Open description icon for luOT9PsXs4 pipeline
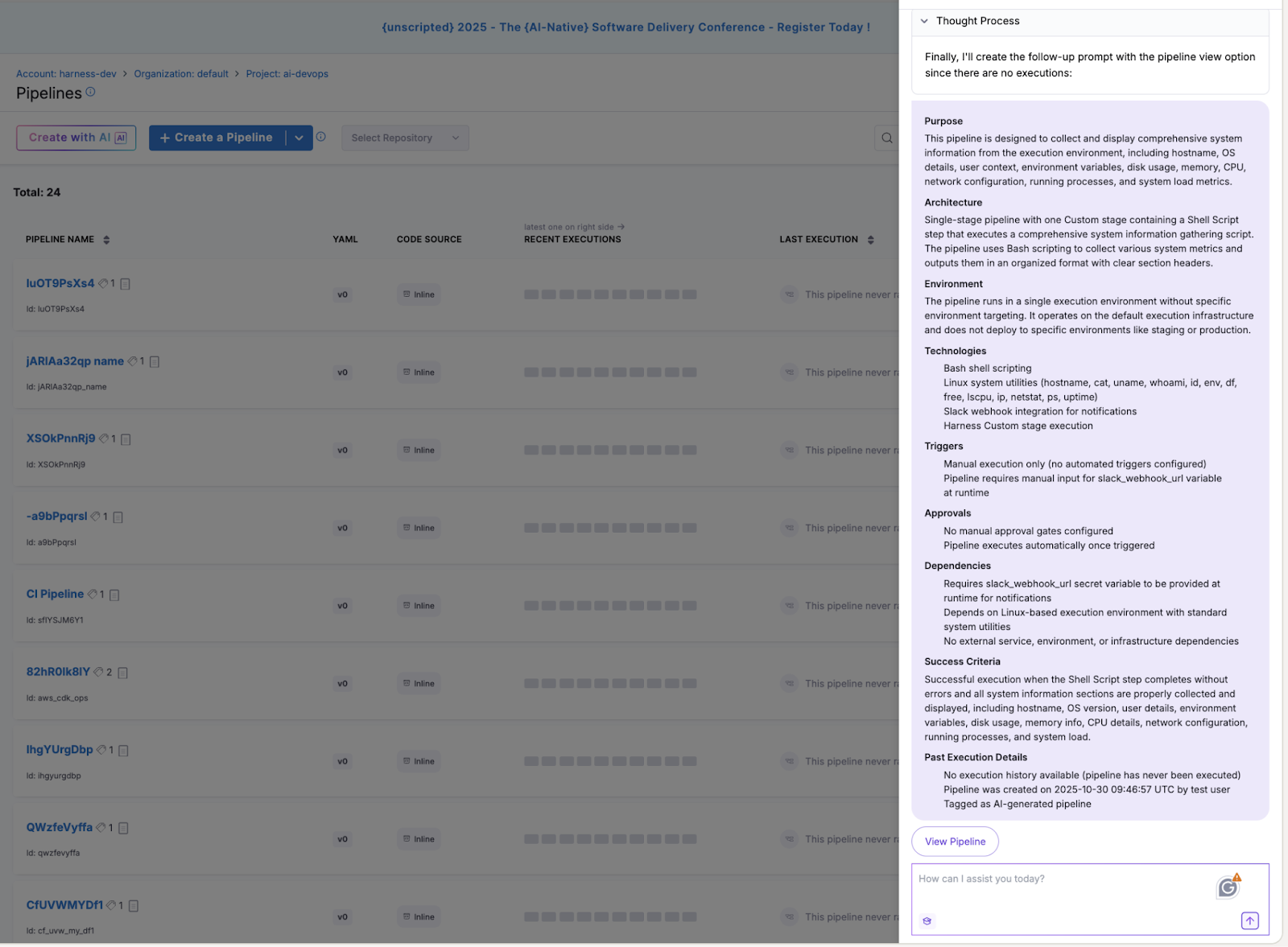Image resolution: width=1288 pixels, height=947 pixels. point(125,284)
